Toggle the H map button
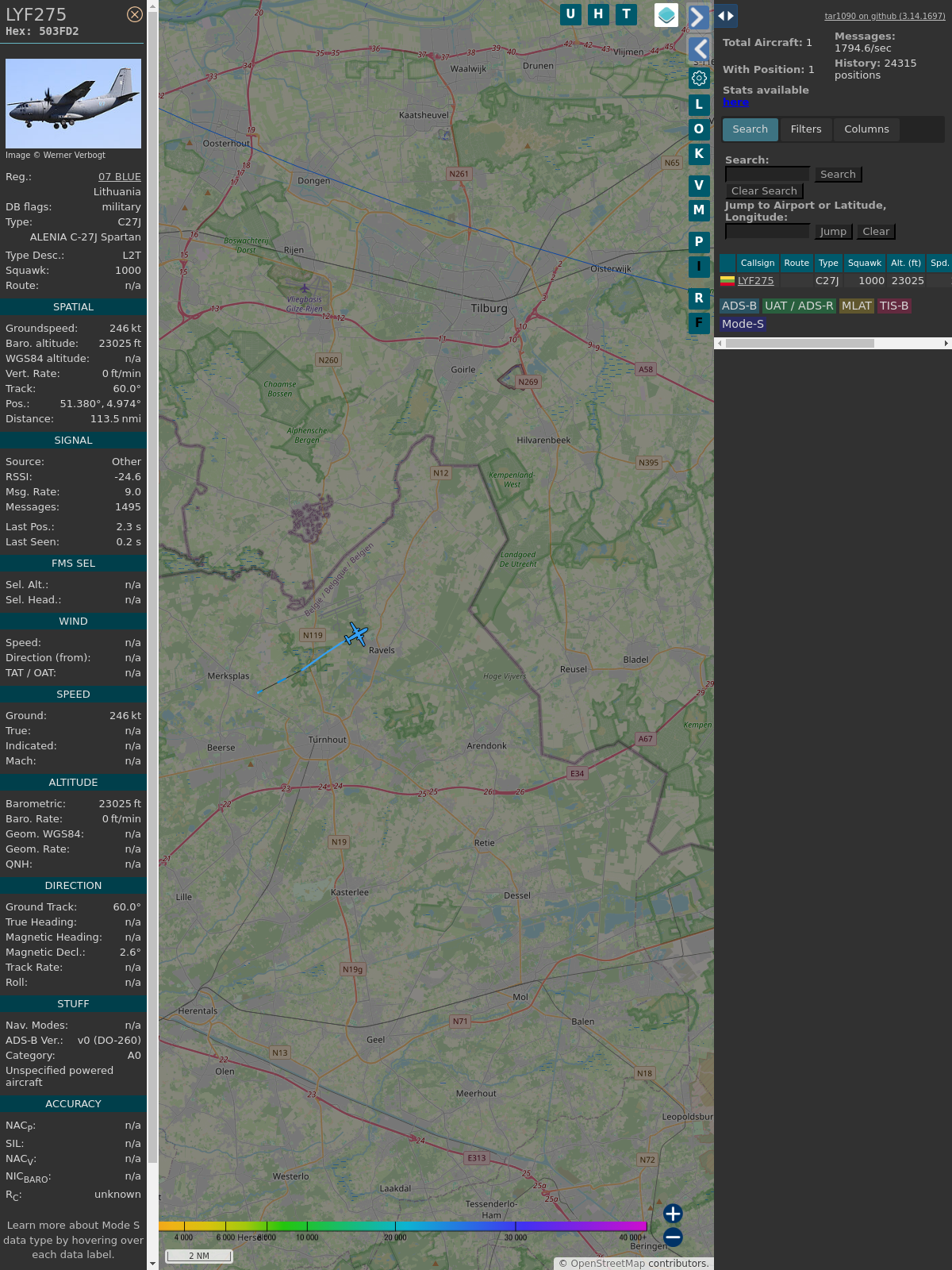The height and width of the screenshot is (1270, 952). [x=598, y=14]
